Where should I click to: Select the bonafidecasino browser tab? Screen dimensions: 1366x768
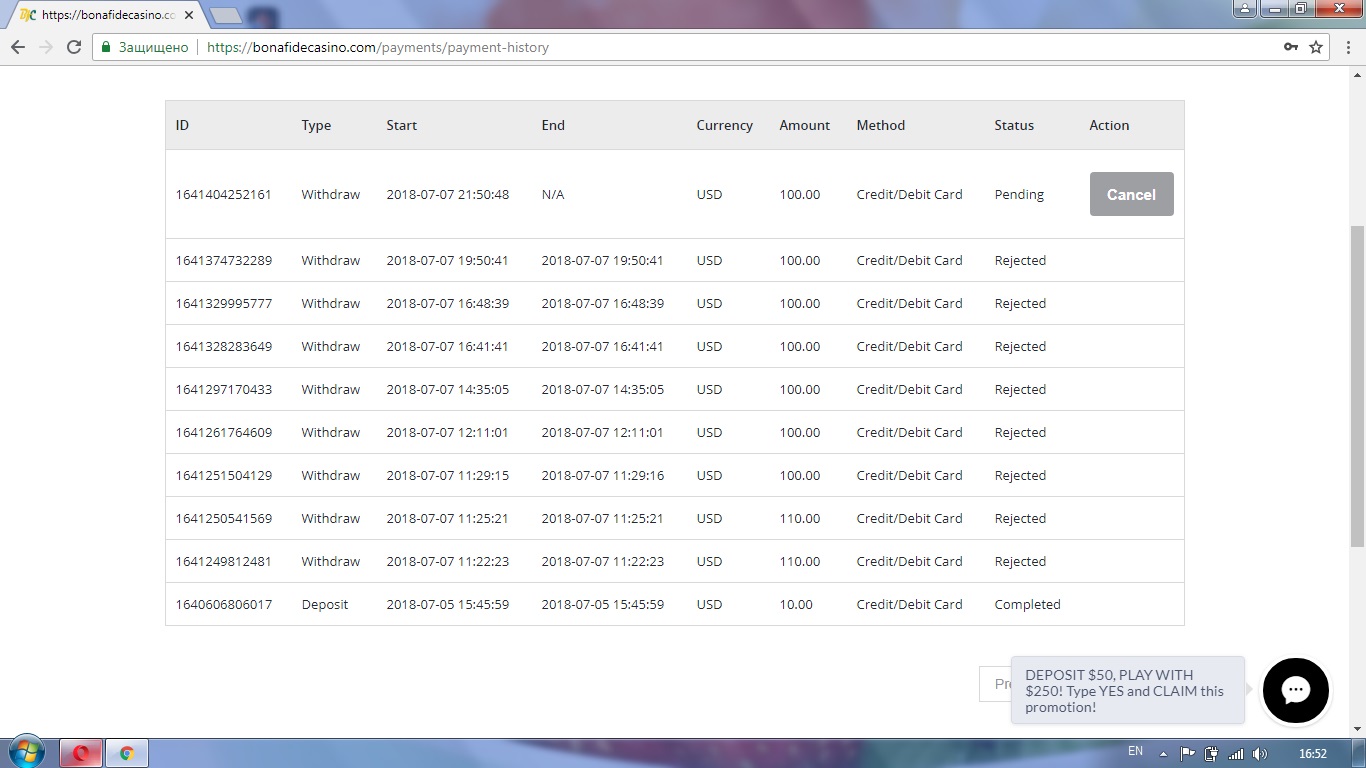tap(100, 15)
